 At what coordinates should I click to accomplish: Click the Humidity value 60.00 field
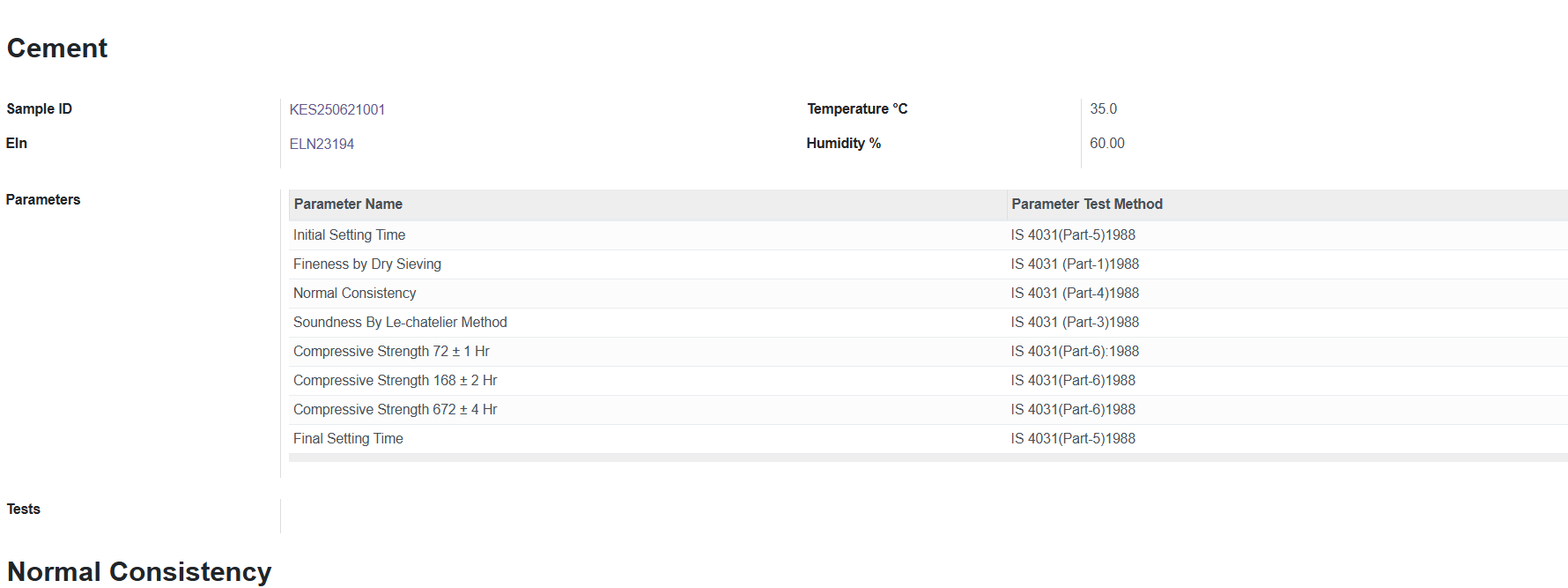point(1107,144)
